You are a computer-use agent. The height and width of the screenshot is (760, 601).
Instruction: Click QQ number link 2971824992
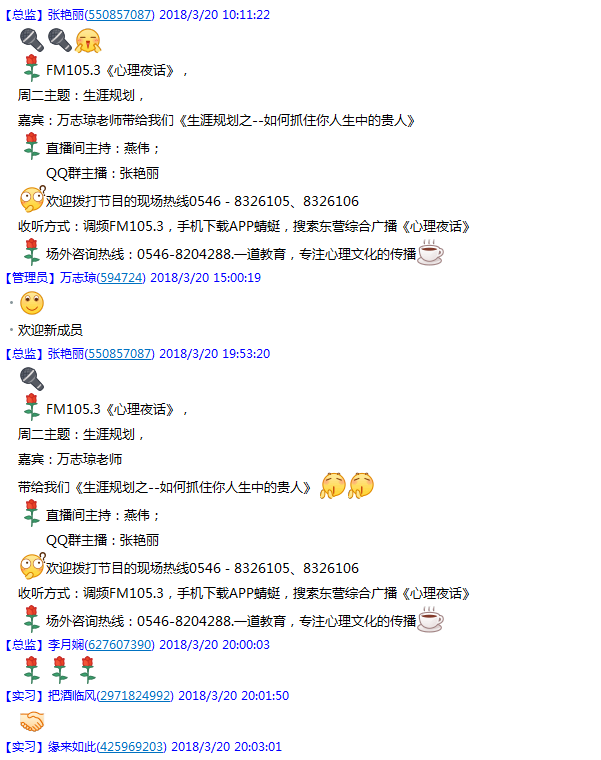click(x=135, y=696)
